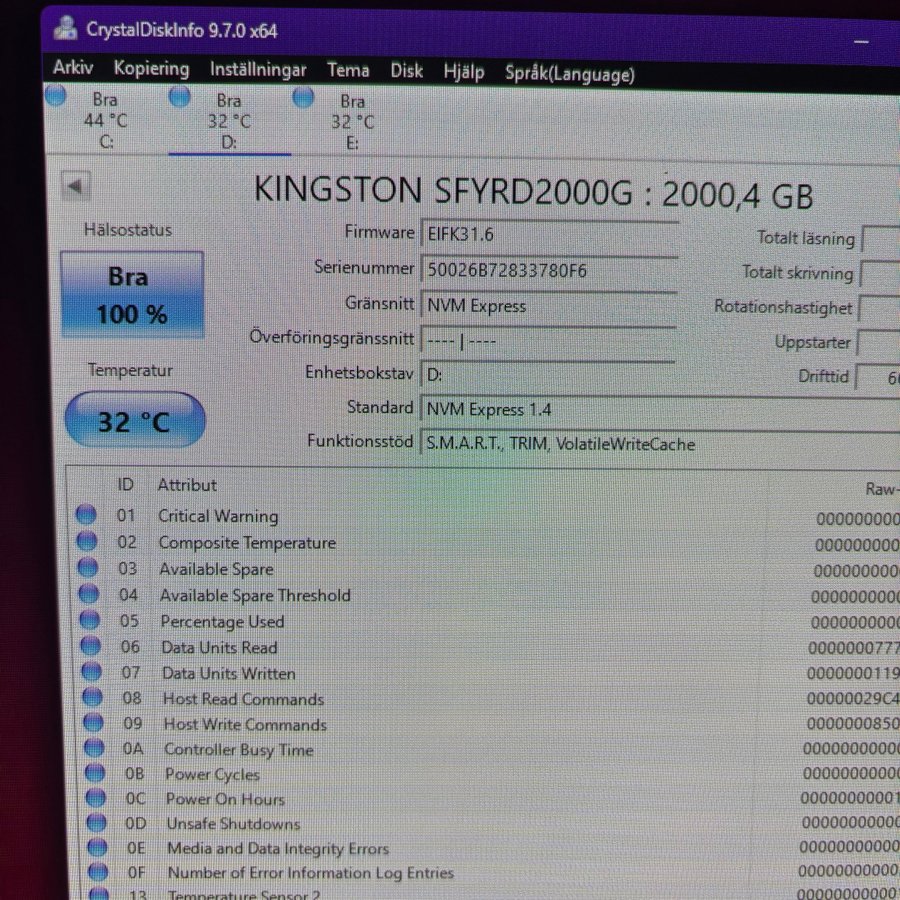Click the blue health orb for drive C:
This screenshot has width=900, height=900.
pyautogui.click(x=56, y=95)
